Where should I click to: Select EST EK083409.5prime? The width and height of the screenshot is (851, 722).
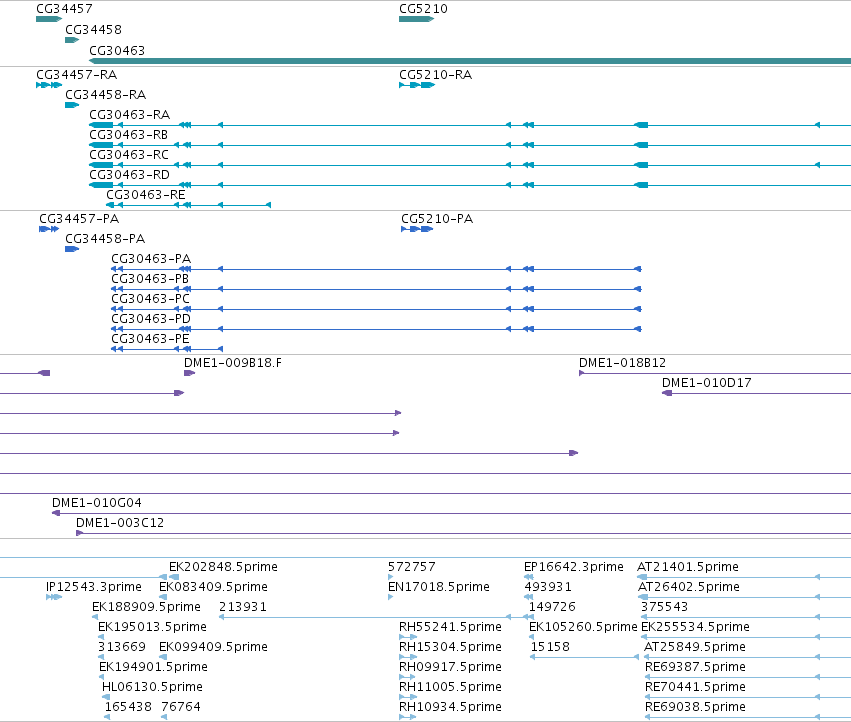[163, 597]
